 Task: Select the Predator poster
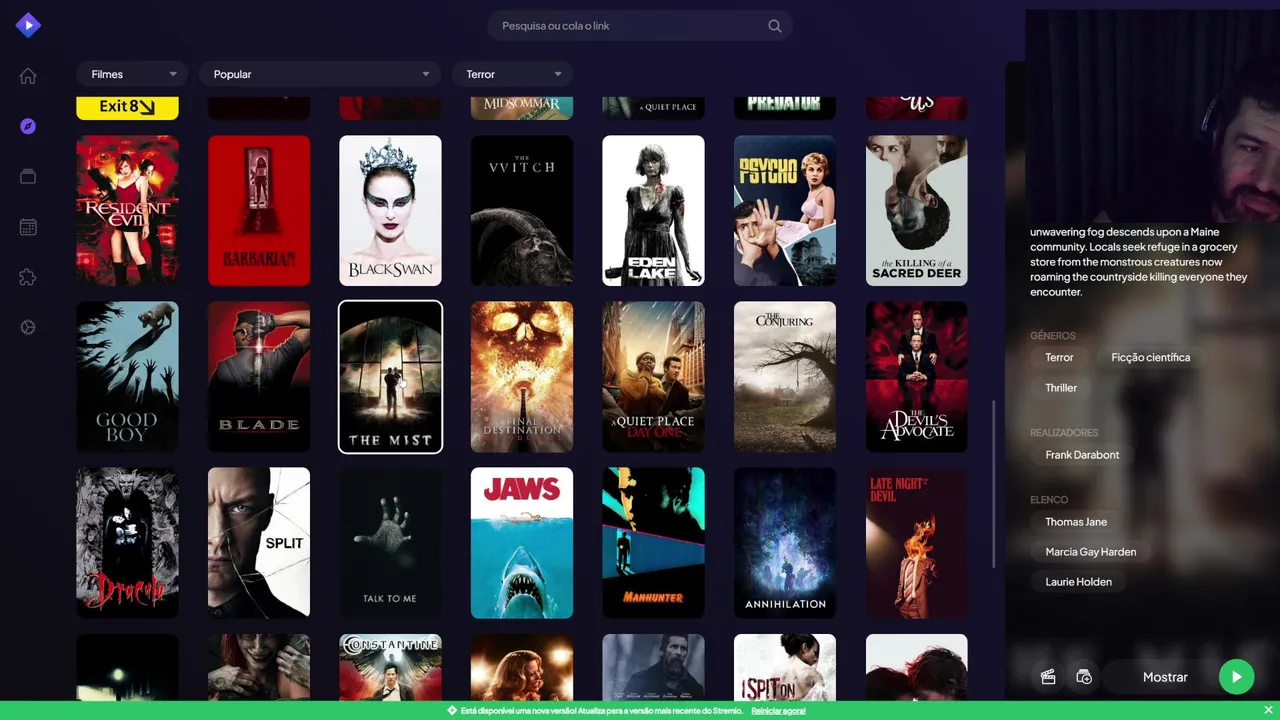tap(785, 108)
